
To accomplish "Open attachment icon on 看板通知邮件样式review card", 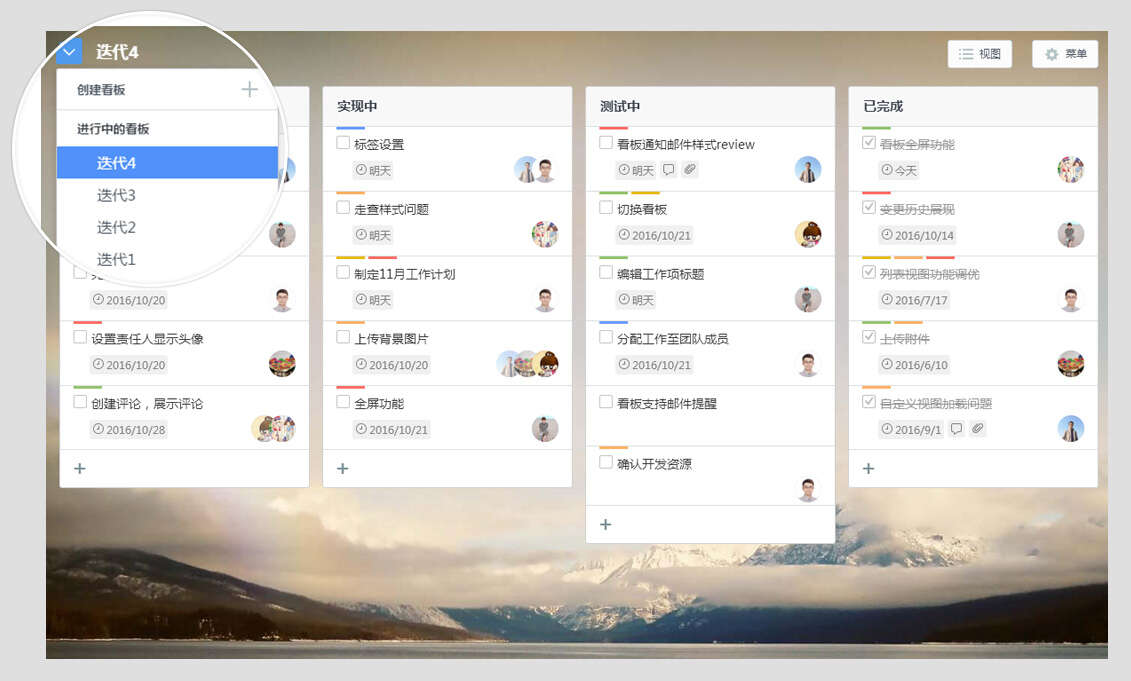I will pos(690,170).
